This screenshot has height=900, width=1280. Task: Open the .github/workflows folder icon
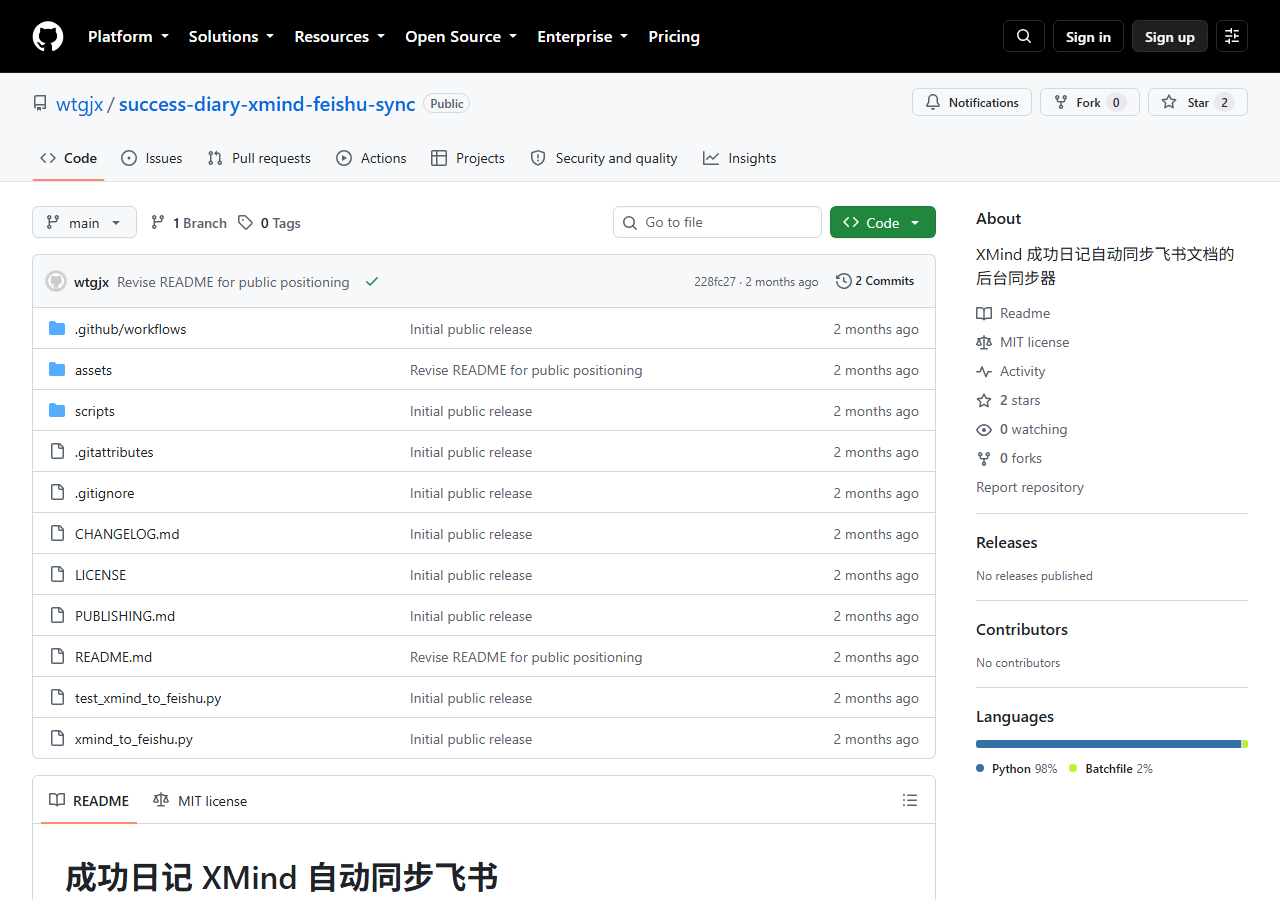point(57,329)
